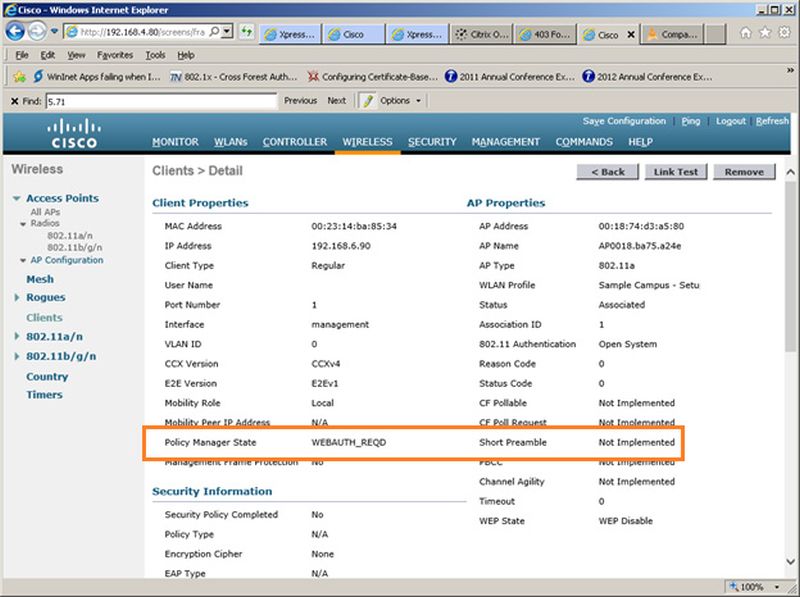Click the < Back button
The width and height of the screenshot is (800, 597).
(608, 172)
